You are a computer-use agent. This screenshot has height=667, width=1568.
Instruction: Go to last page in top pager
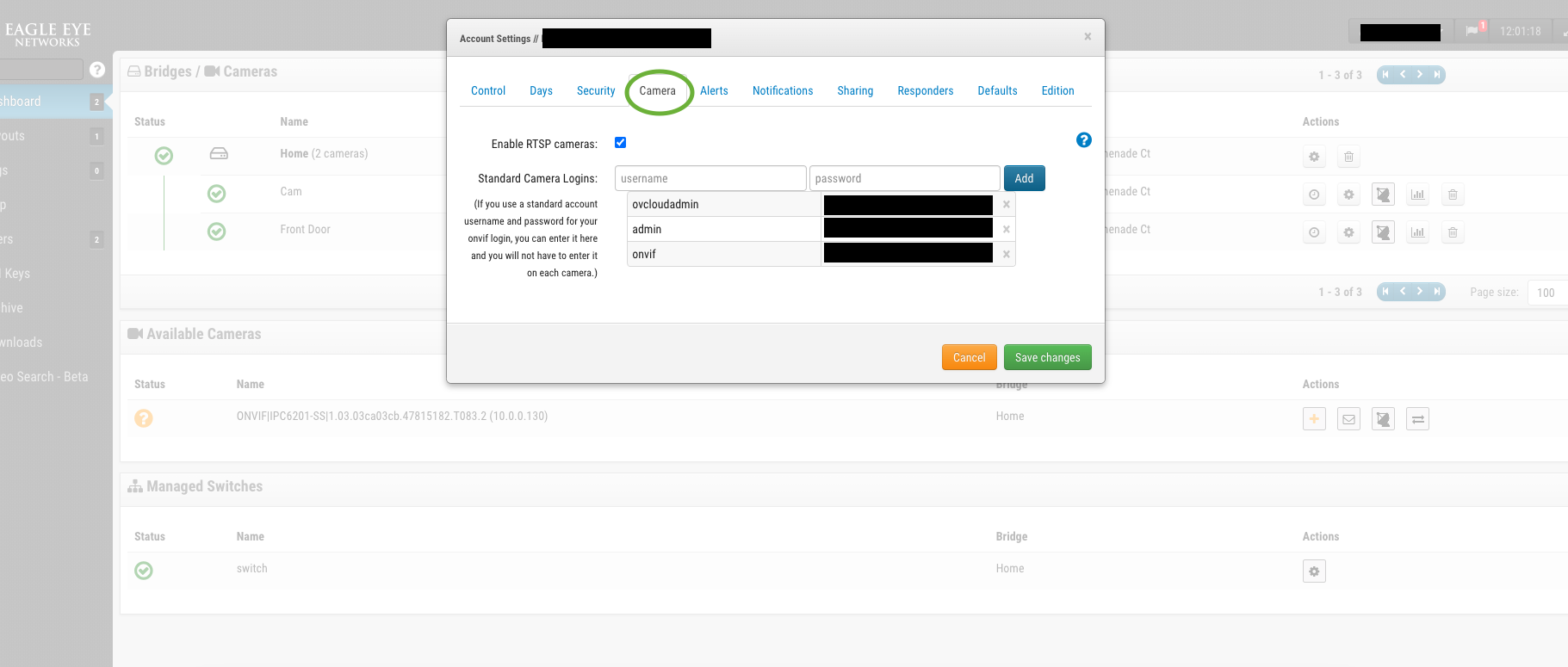point(1436,75)
